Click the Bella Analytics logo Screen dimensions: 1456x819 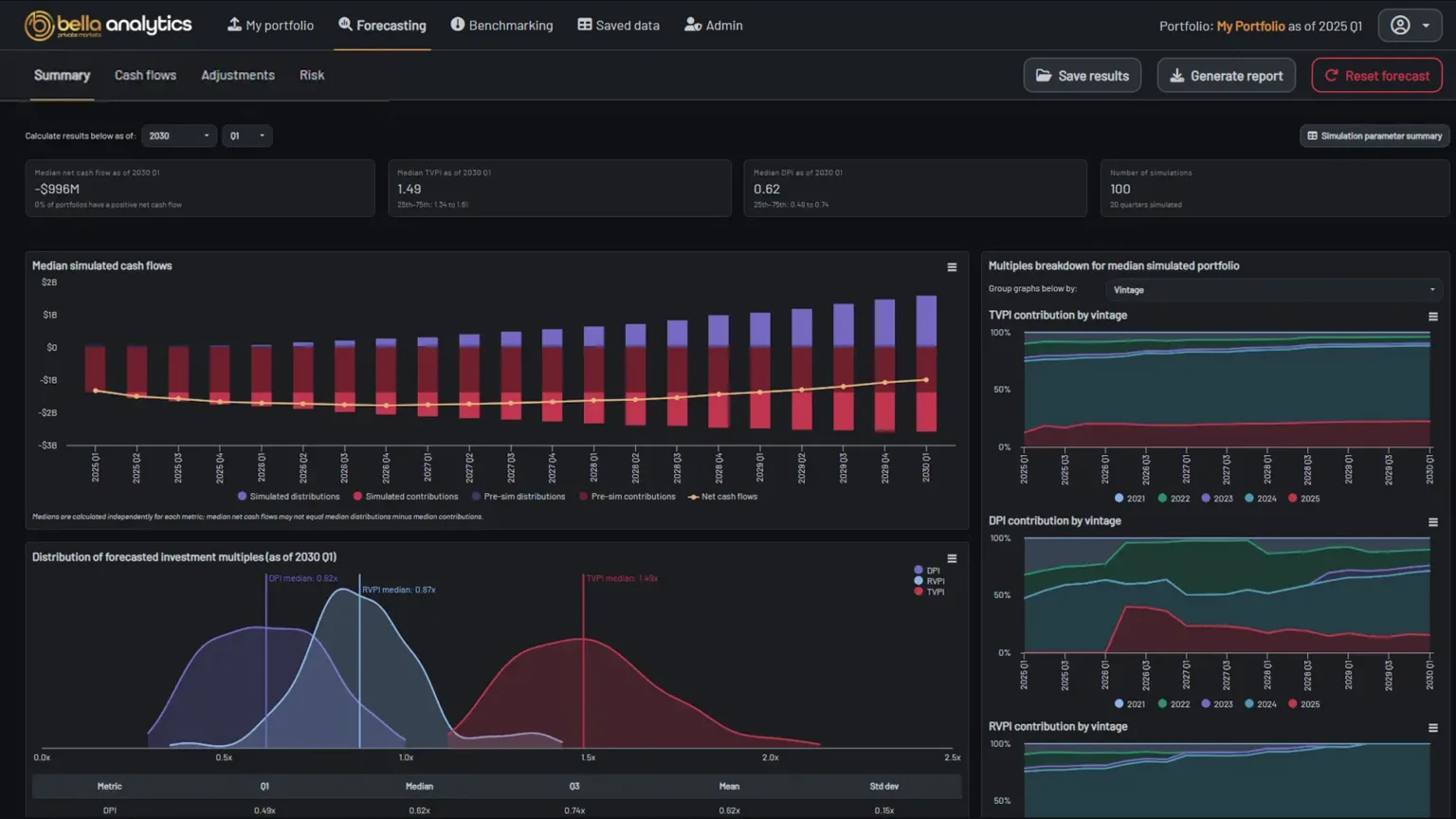[108, 26]
